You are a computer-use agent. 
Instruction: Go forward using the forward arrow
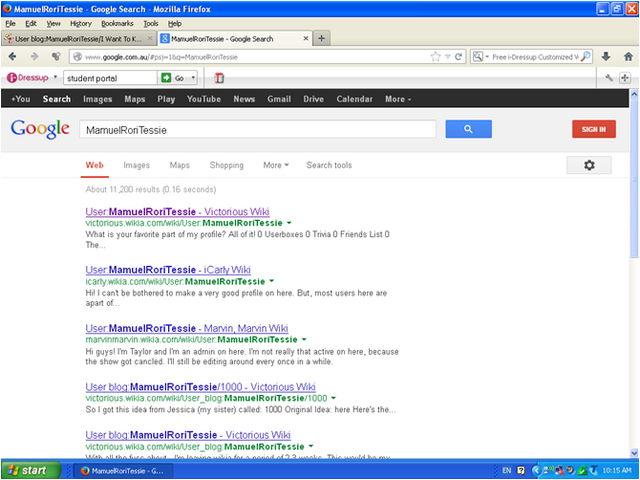[x=34, y=57]
